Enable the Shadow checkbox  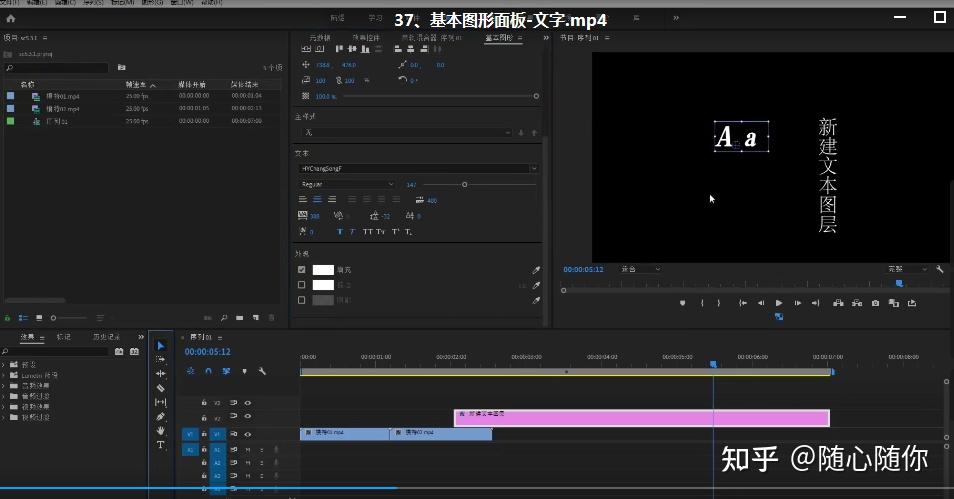point(301,300)
